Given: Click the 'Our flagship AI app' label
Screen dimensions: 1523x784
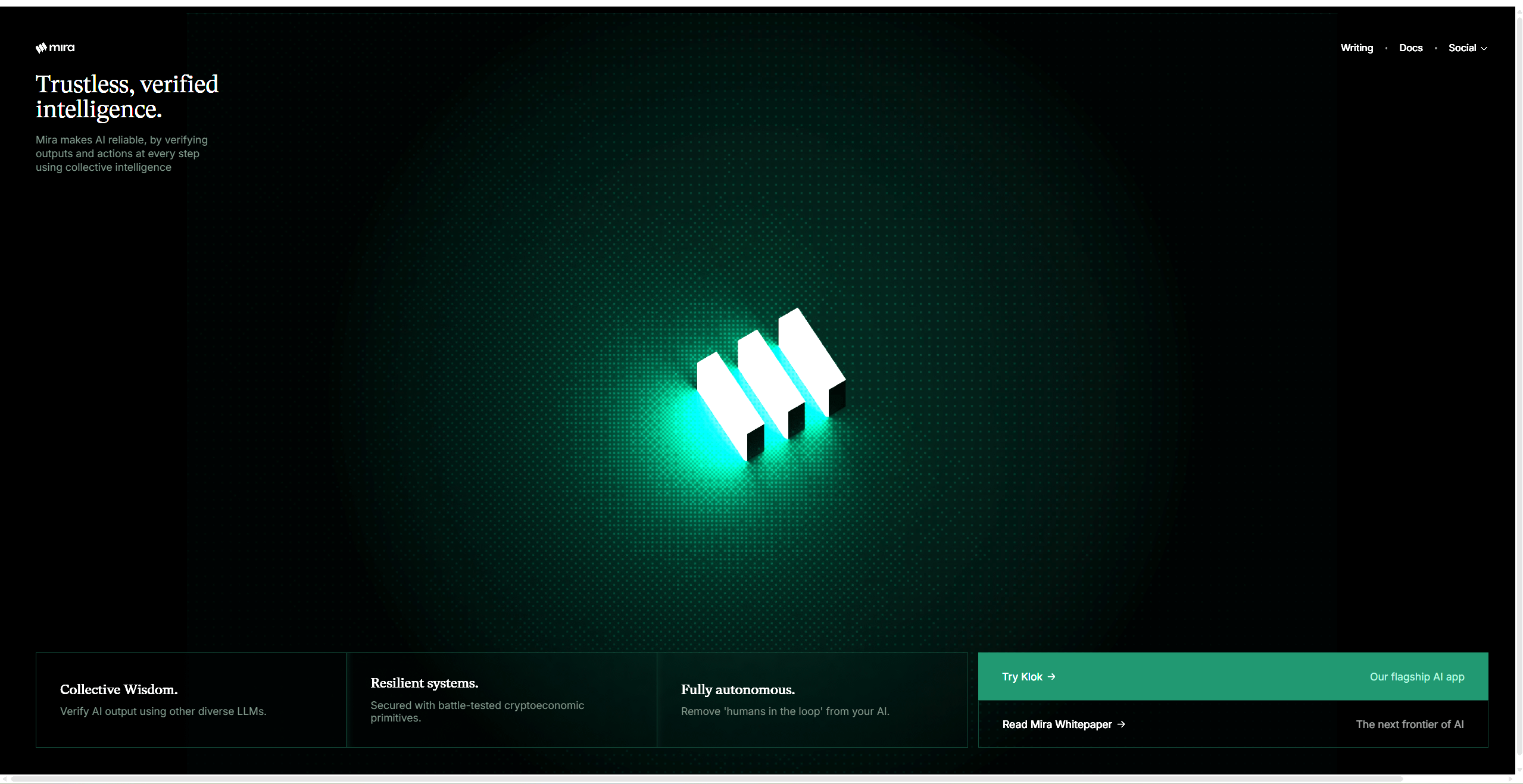Looking at the screenshot, I should click(1416, 677).
